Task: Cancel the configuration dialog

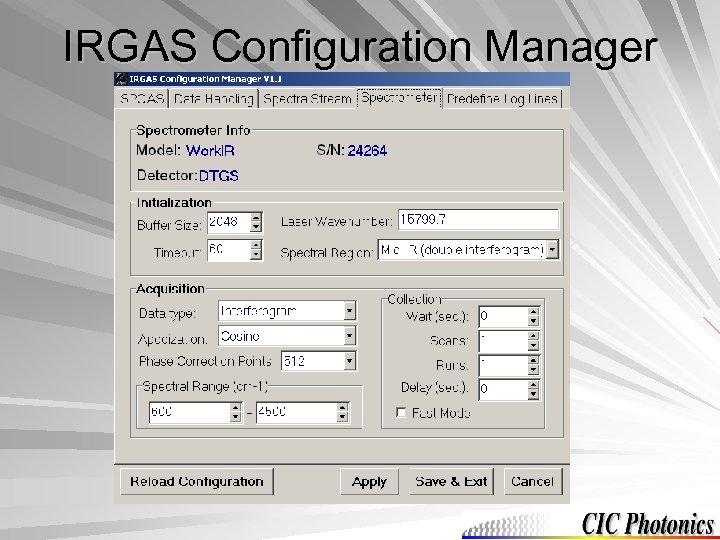Action: [533, 481]
